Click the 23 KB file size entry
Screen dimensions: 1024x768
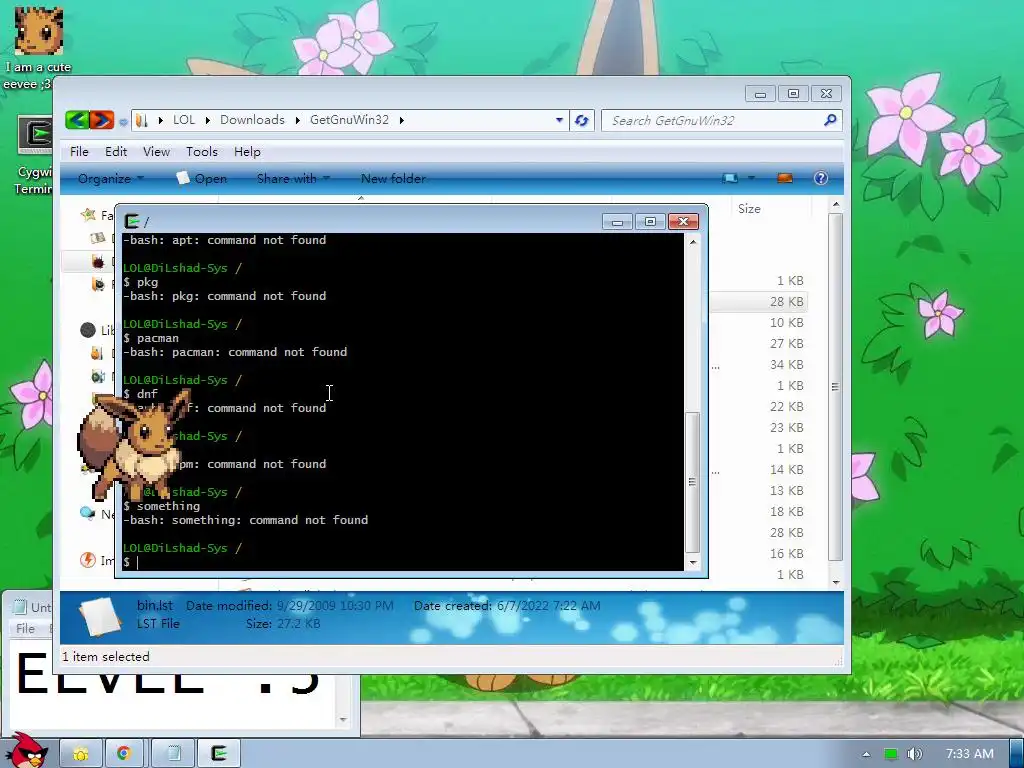[x=786, y=427]
